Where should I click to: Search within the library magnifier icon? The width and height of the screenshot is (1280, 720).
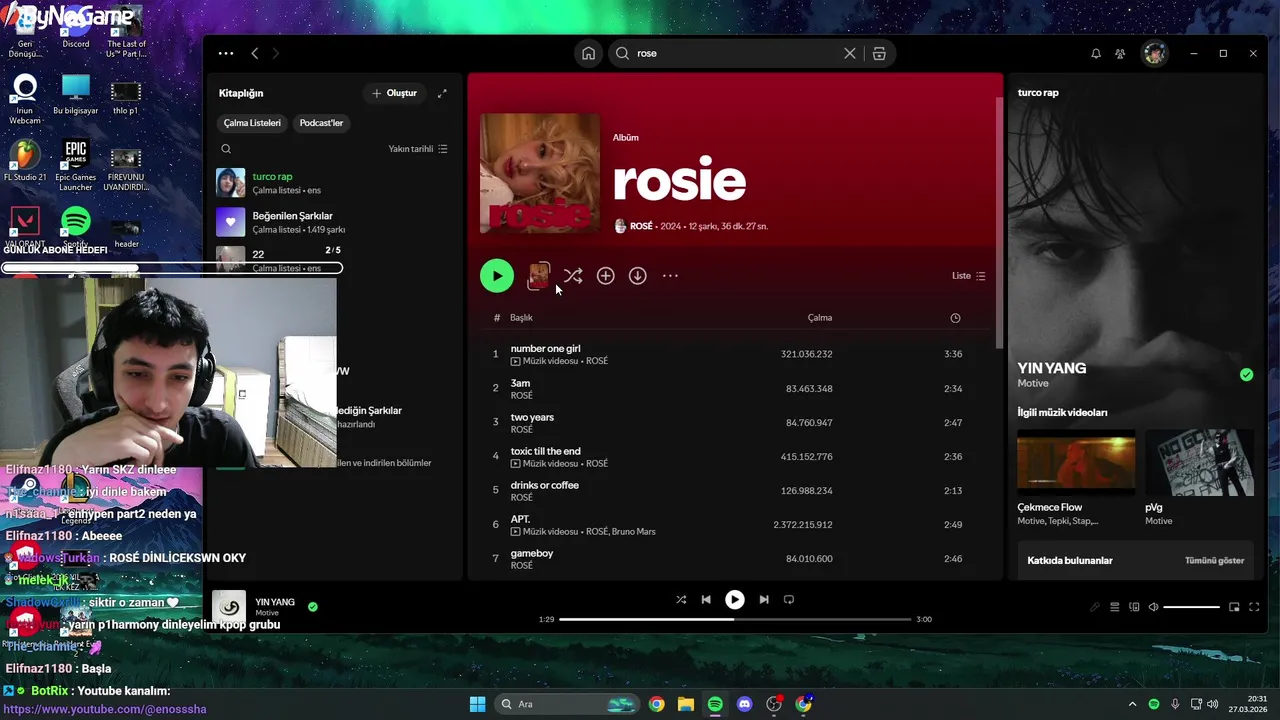(x=226, y=149)
